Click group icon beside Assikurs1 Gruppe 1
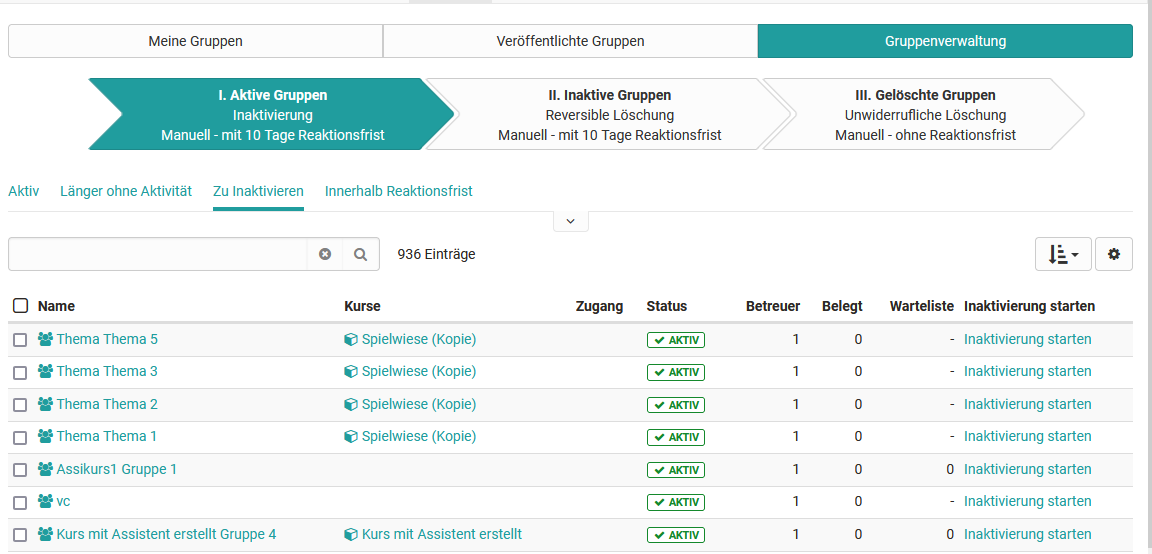Viewport: 1152px width, 554px height. [46, 470]
